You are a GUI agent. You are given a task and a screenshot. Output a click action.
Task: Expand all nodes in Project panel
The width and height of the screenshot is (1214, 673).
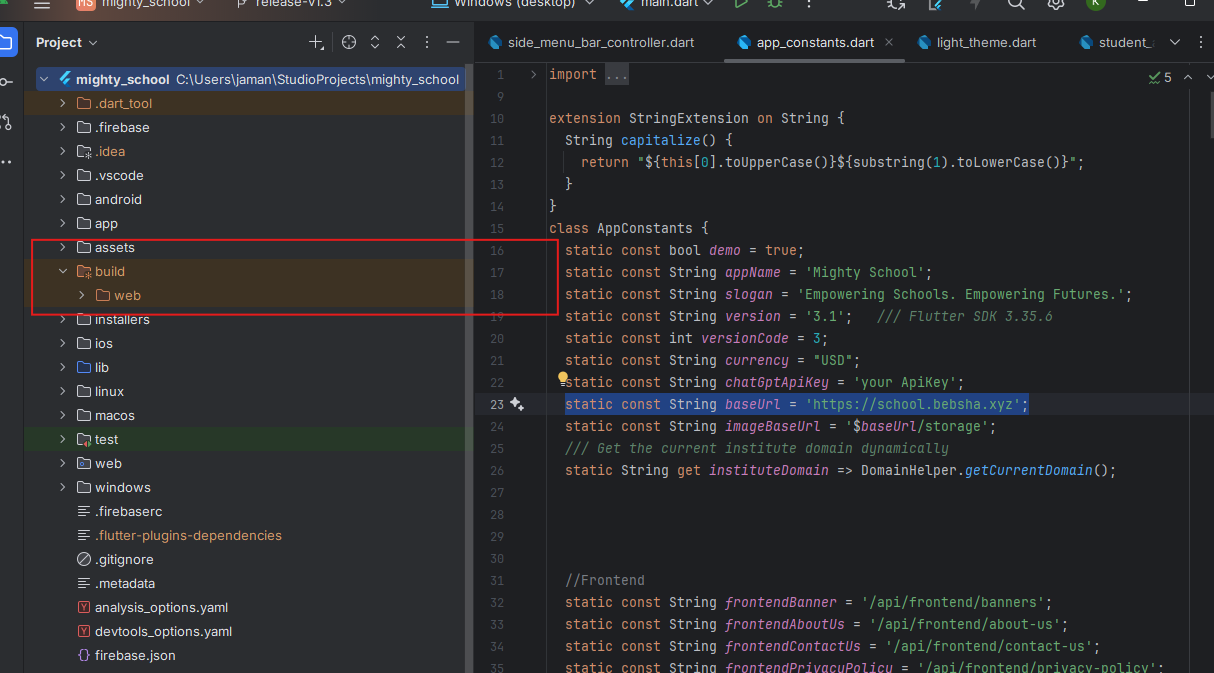click(x=375, y=42)
